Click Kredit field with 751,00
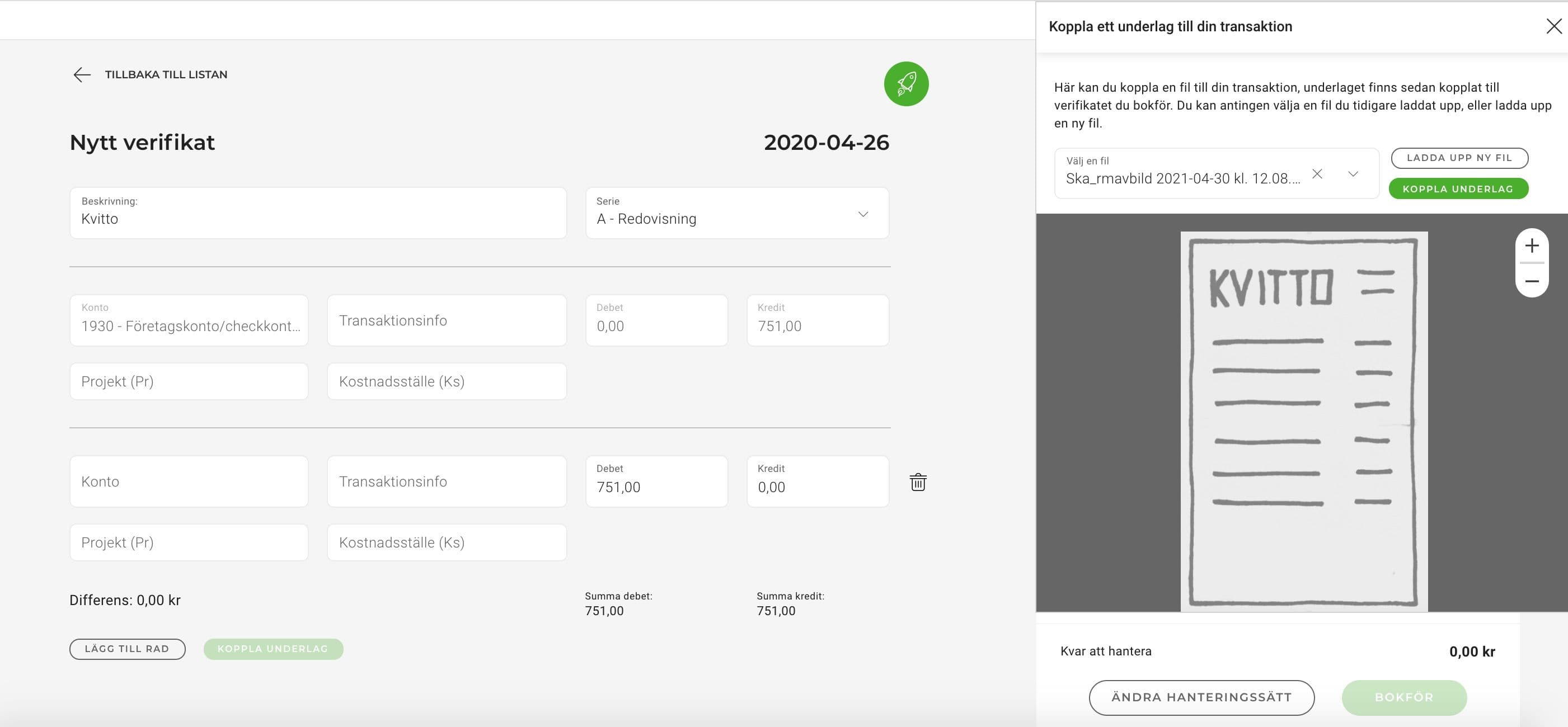The height and width of the screenshot is (727, 1568). [x=818, y=320]
